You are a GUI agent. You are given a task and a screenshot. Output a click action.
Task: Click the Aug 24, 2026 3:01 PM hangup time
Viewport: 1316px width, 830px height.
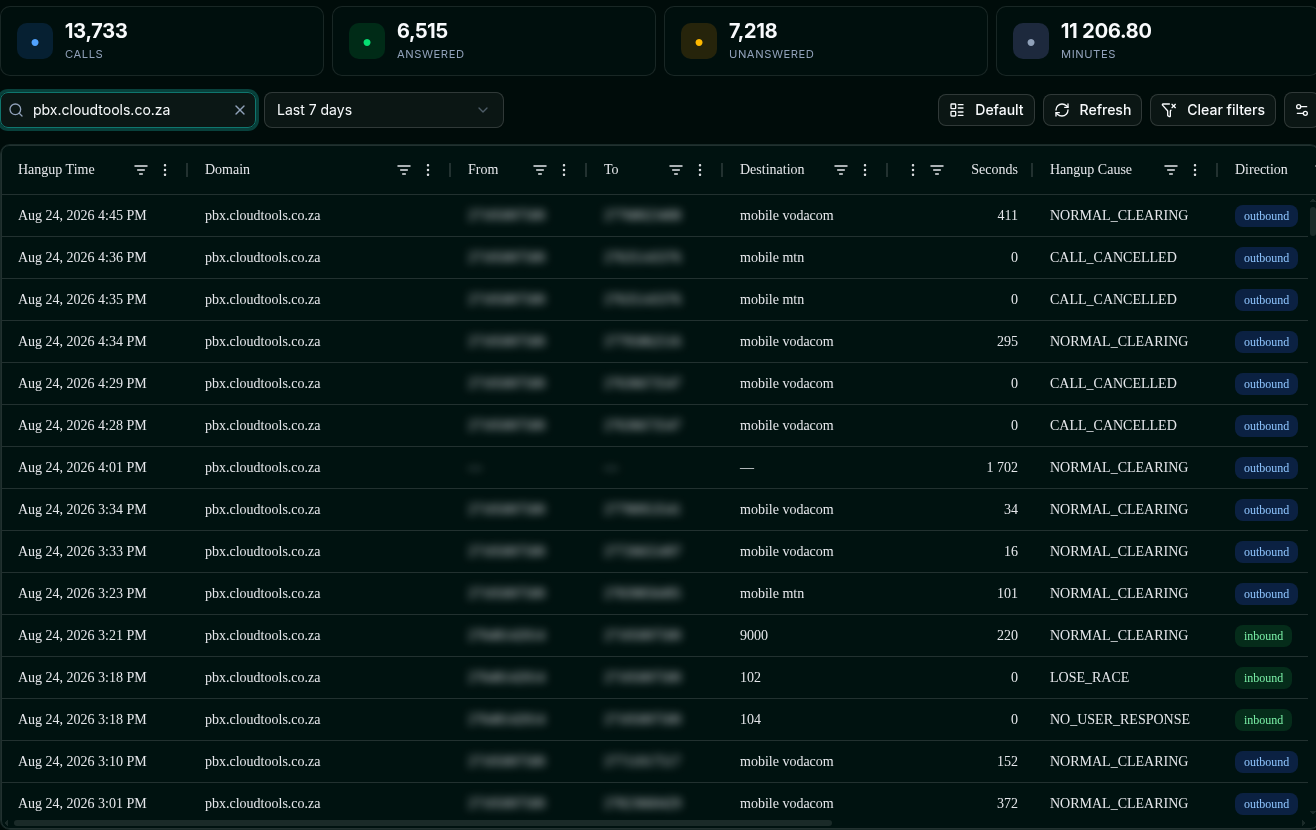point(82,804)
